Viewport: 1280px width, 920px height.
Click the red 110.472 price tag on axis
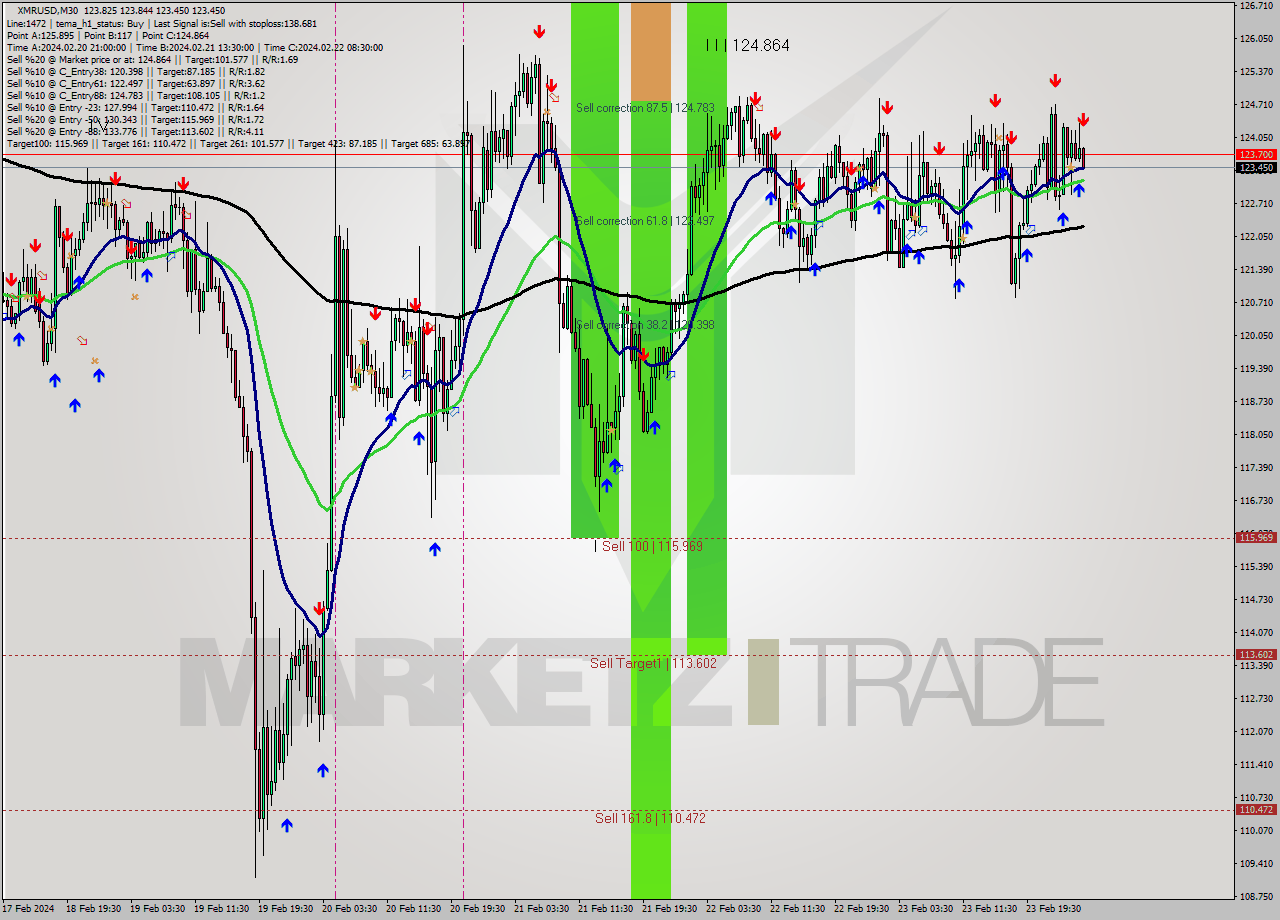[x=1256, y=810]
